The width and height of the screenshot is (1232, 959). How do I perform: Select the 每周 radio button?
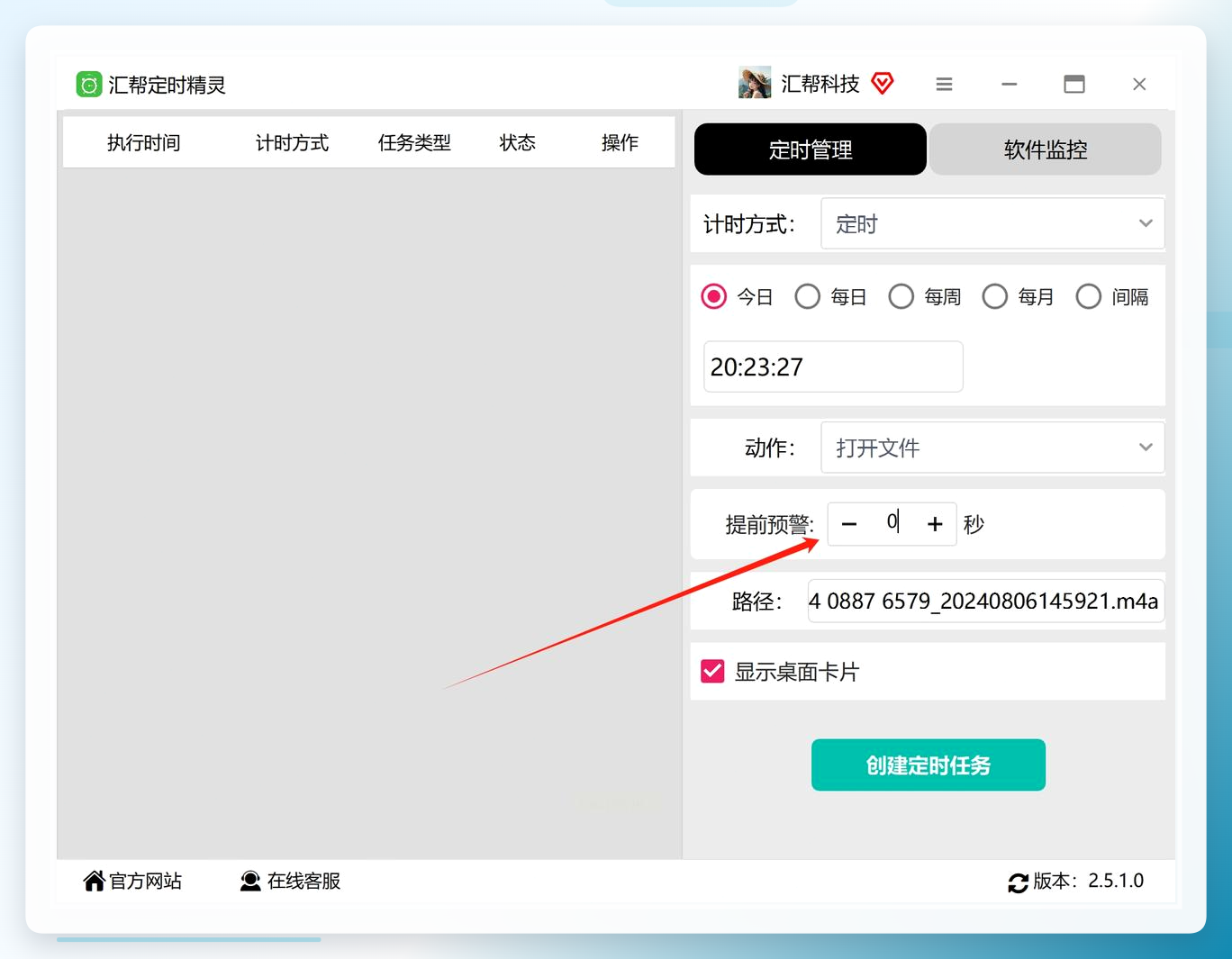[901, 296]
